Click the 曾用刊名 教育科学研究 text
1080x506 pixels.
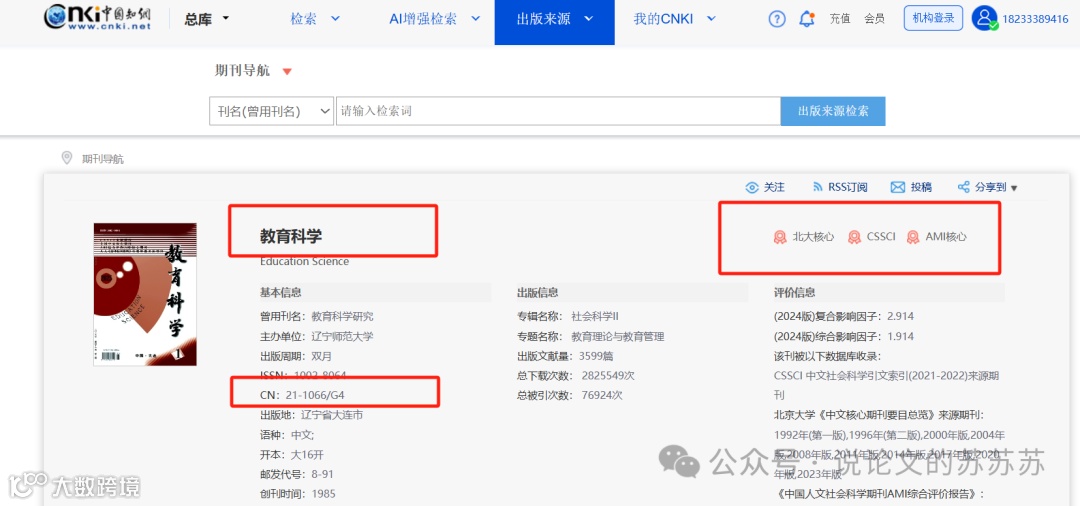coord(317,317)
